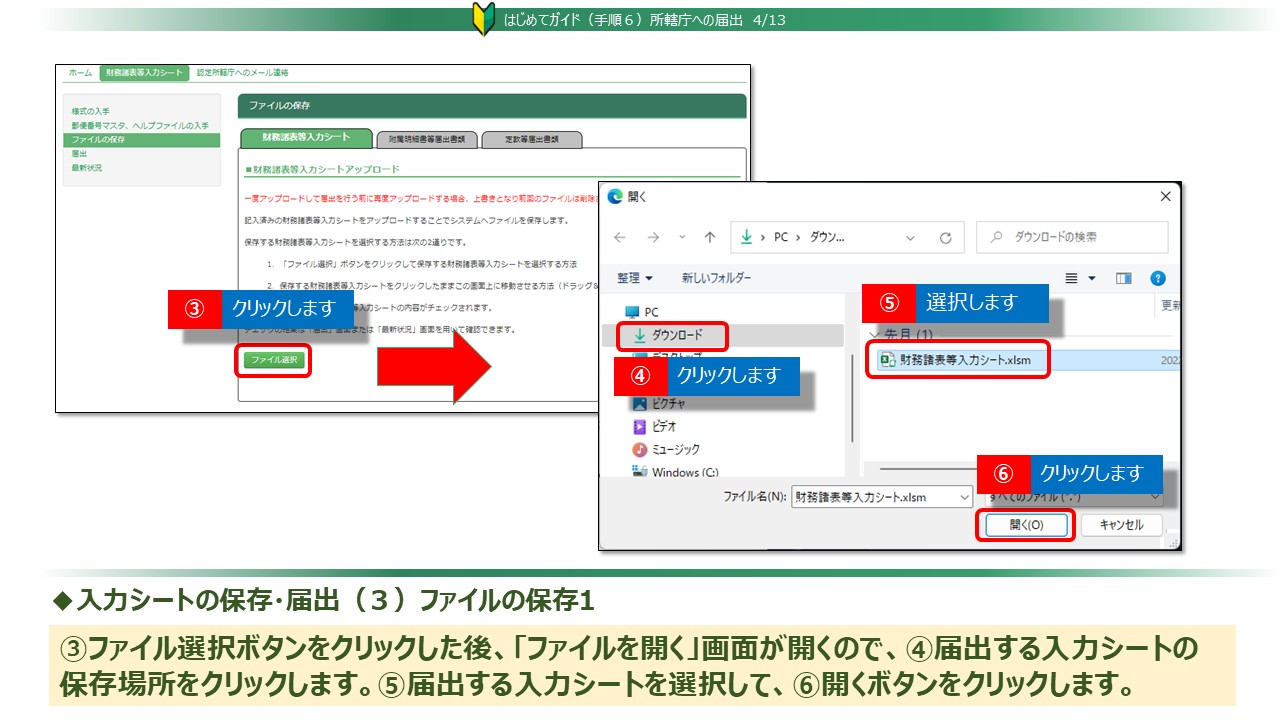Screen dimensions: 1280x720
Task: Click the キャンセル button
Action: point(1120,525)
